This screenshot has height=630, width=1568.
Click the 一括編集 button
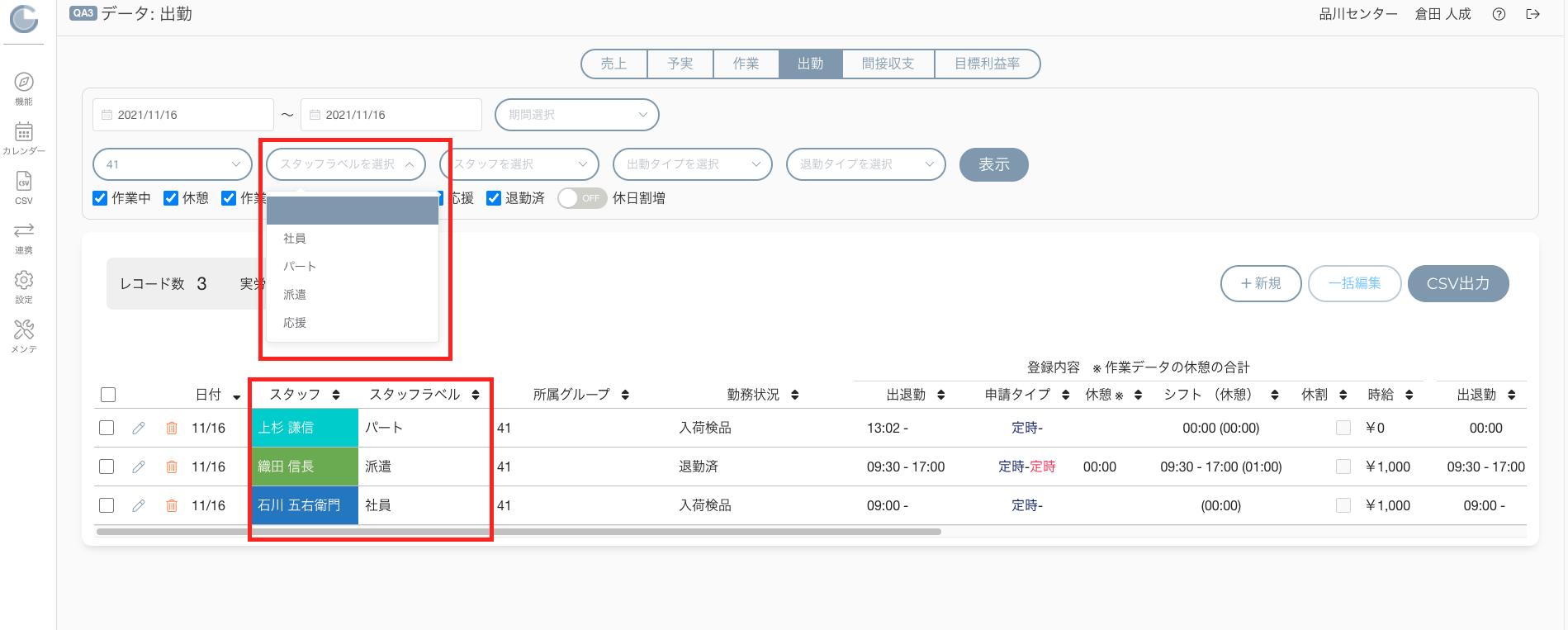(x=1355, y=283)
